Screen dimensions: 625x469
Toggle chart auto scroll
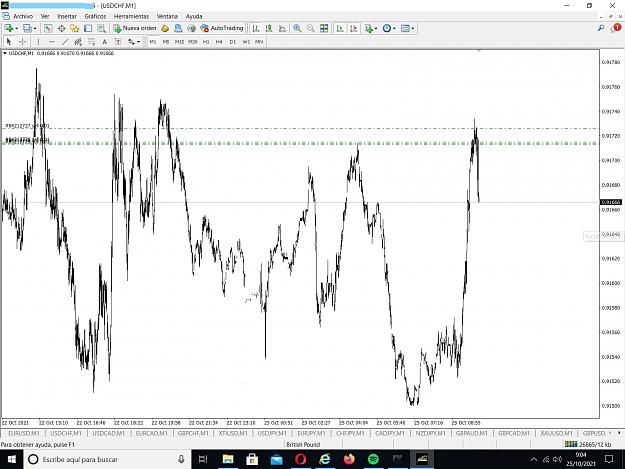pyautogui.click(x=340, y=28)
